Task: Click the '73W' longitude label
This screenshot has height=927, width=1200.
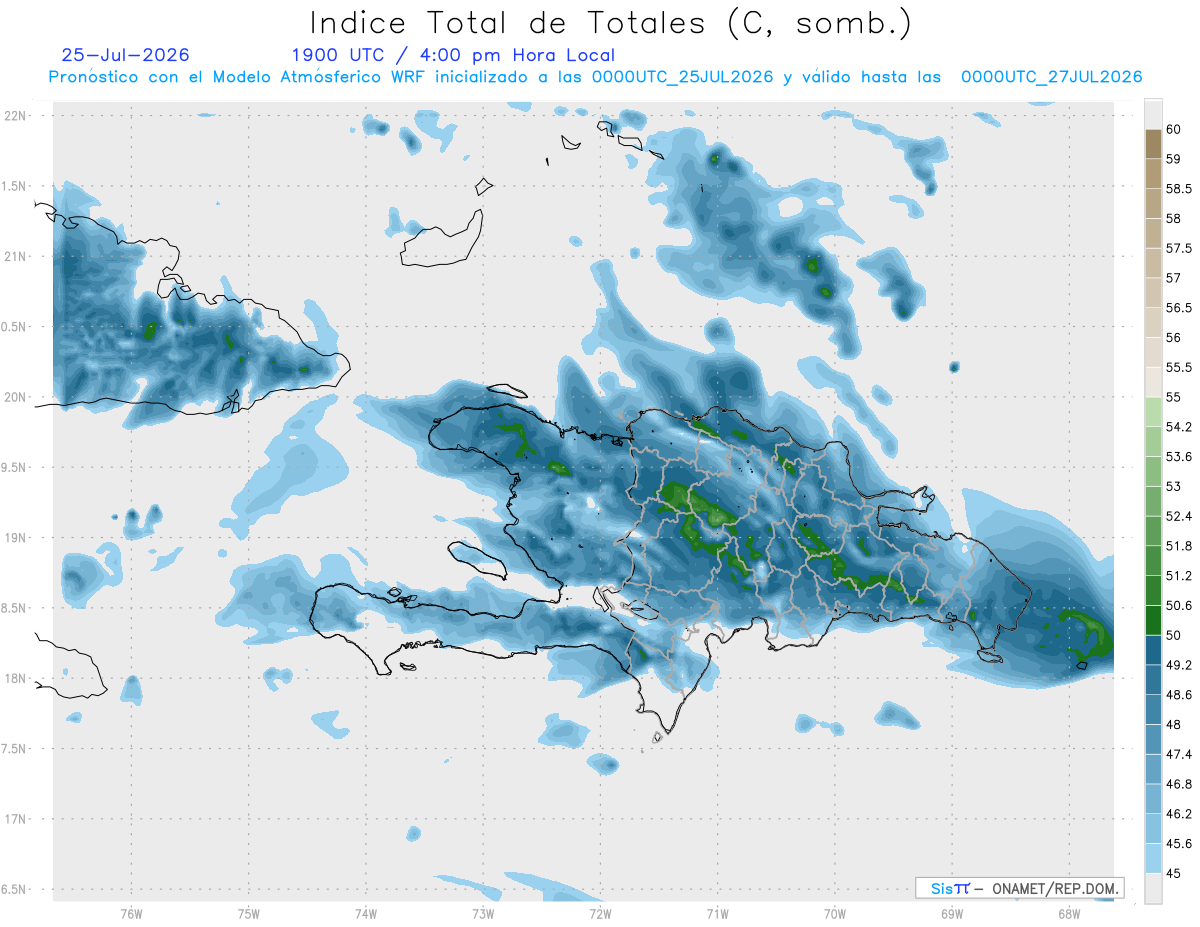Action: click(482, 914)
